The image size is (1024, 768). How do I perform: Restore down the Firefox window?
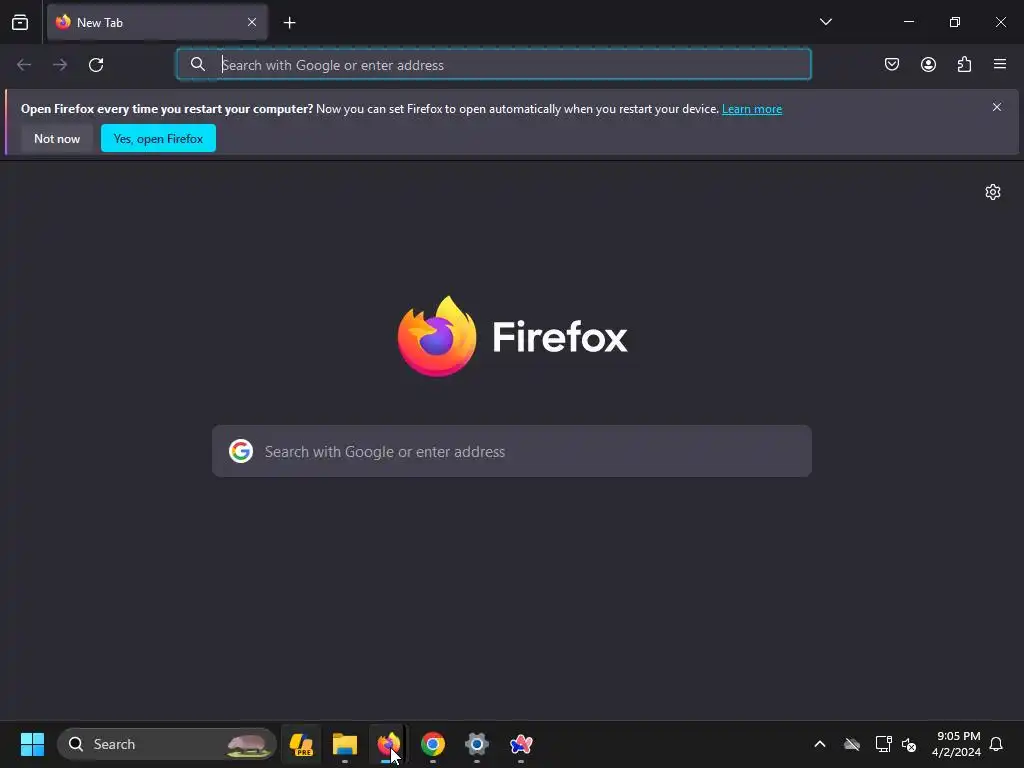coord(955,22)
